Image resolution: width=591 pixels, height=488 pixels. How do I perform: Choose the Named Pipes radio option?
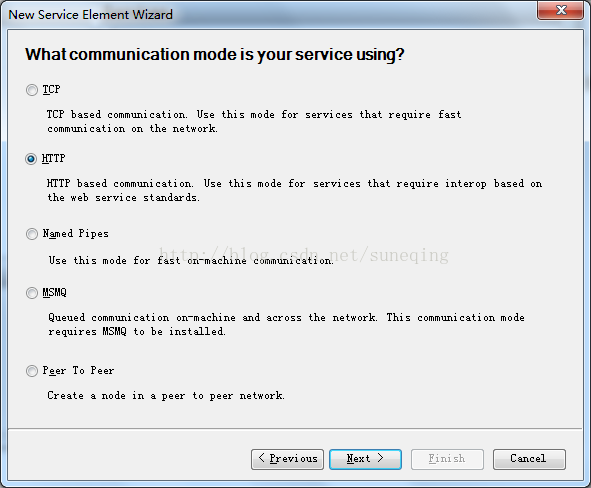[32, 234]
